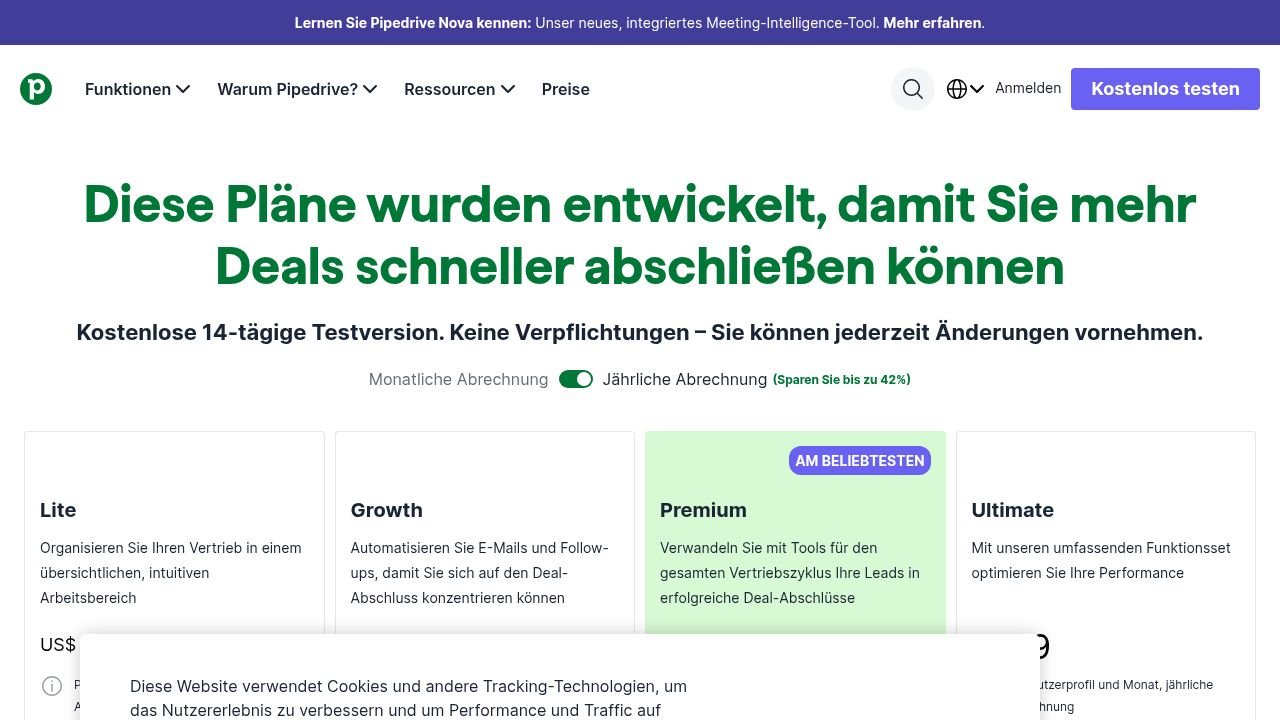Screen dimensions: 1280x720
Task: Expand the Ressourcen menu
Action: (x=460, y=89)
